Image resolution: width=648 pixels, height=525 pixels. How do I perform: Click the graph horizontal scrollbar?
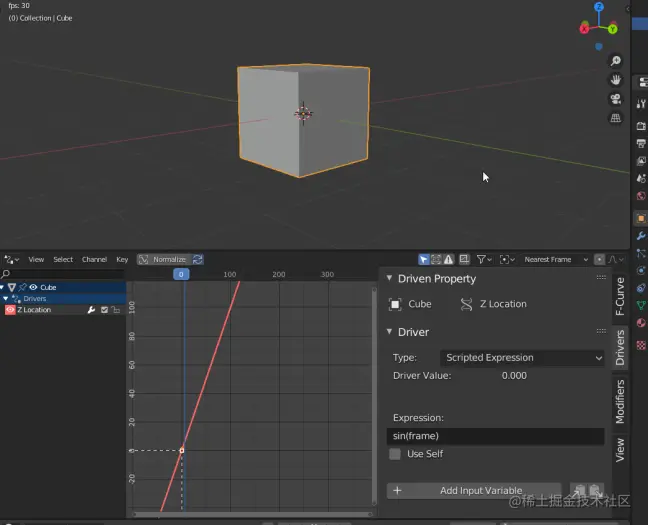coord(252,515)
